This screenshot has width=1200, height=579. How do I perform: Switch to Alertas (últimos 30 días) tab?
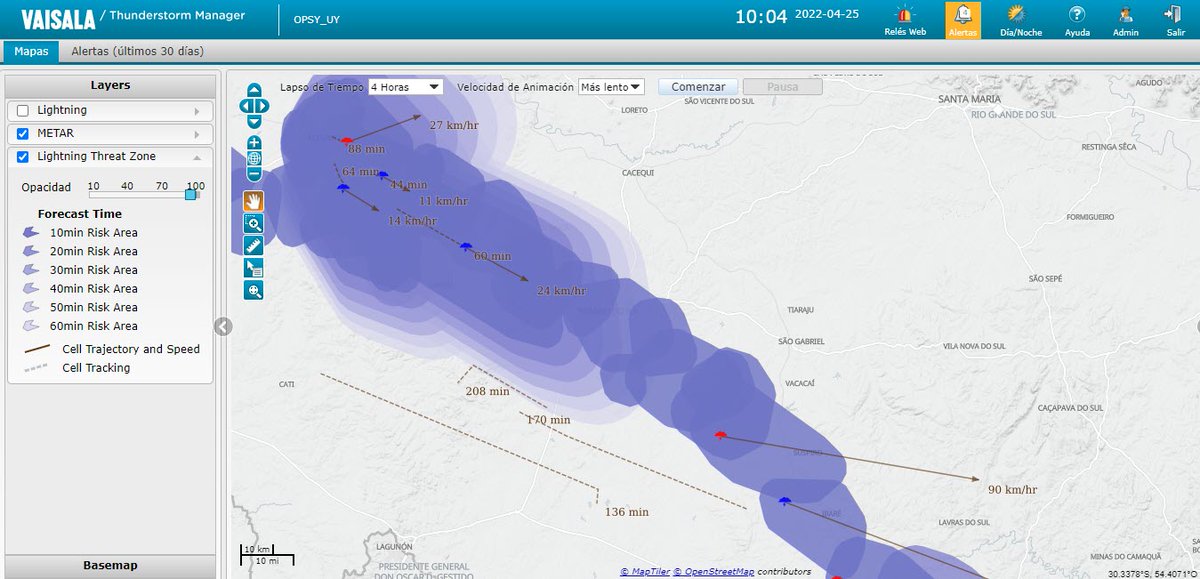coord(138,51)
